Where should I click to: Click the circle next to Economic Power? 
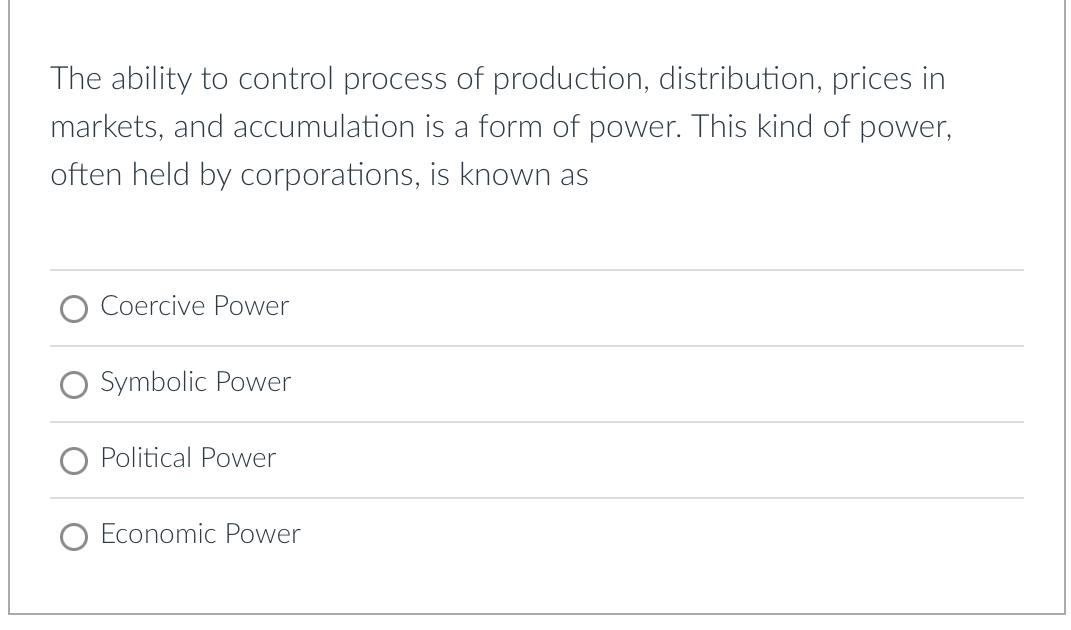click(73, 537)
